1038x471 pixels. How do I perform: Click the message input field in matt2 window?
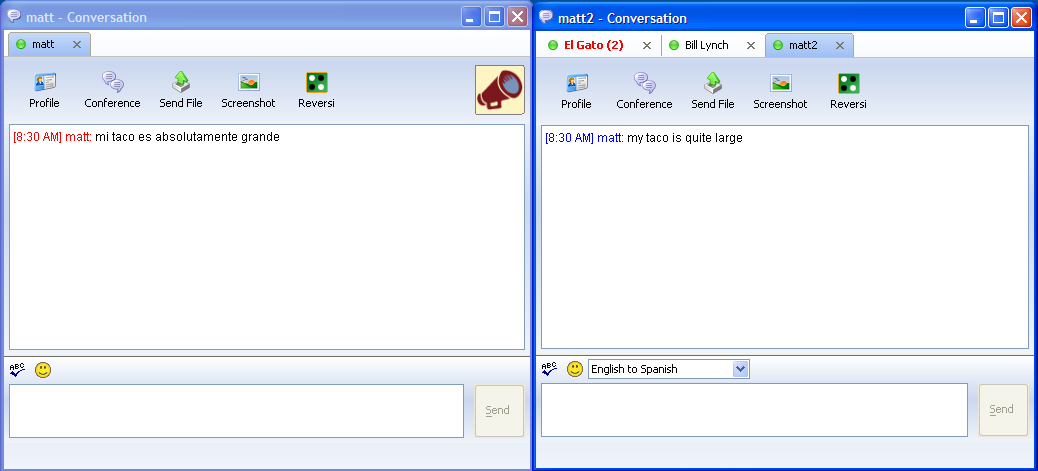[755, 410]
